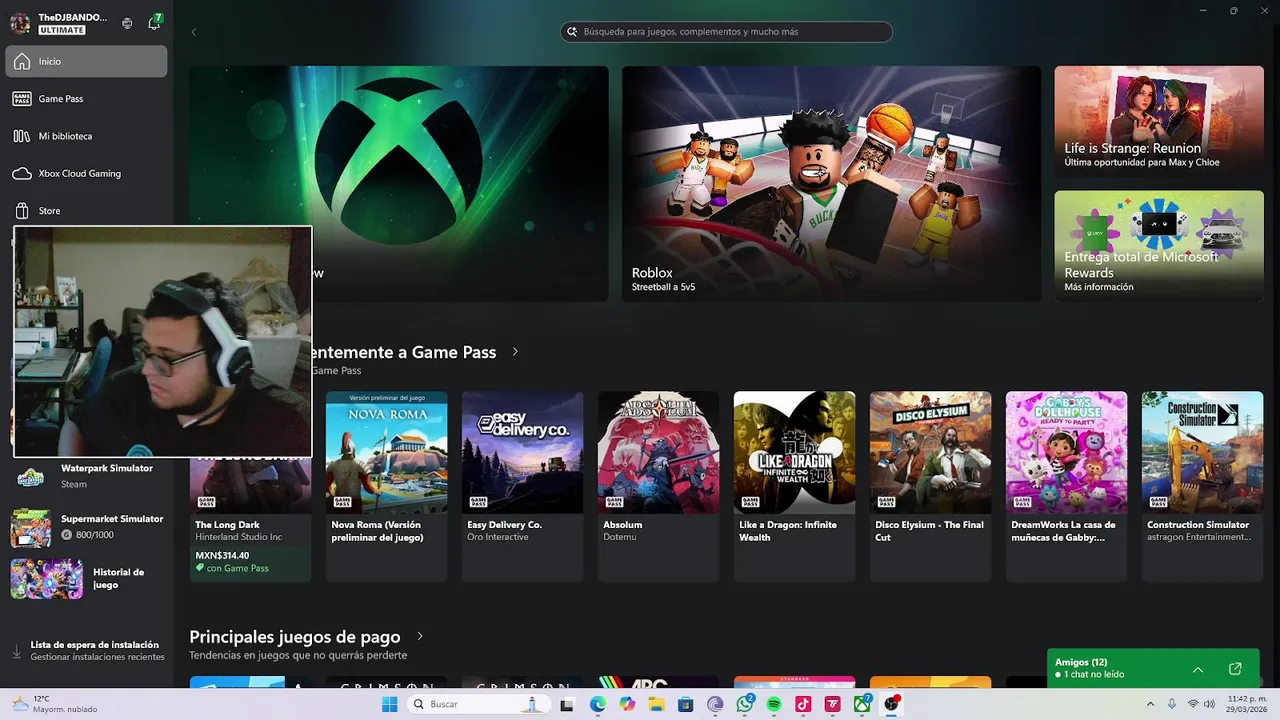Open Microsoft Edge from the taskbar
Image resolution: width=1280 pixels, height=720 pixels.
pos(597,704)
